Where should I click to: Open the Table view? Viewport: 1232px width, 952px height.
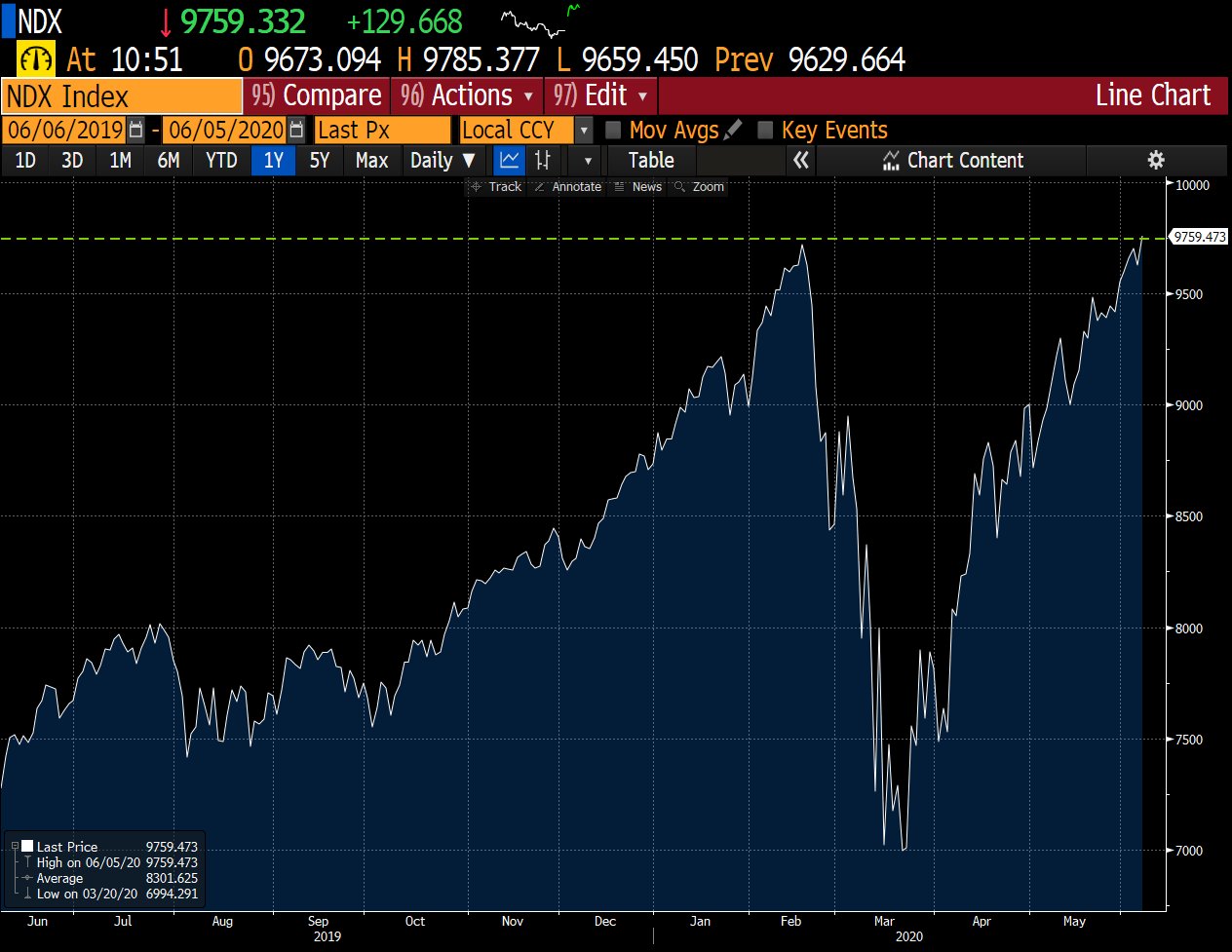(x=651, y=161)
